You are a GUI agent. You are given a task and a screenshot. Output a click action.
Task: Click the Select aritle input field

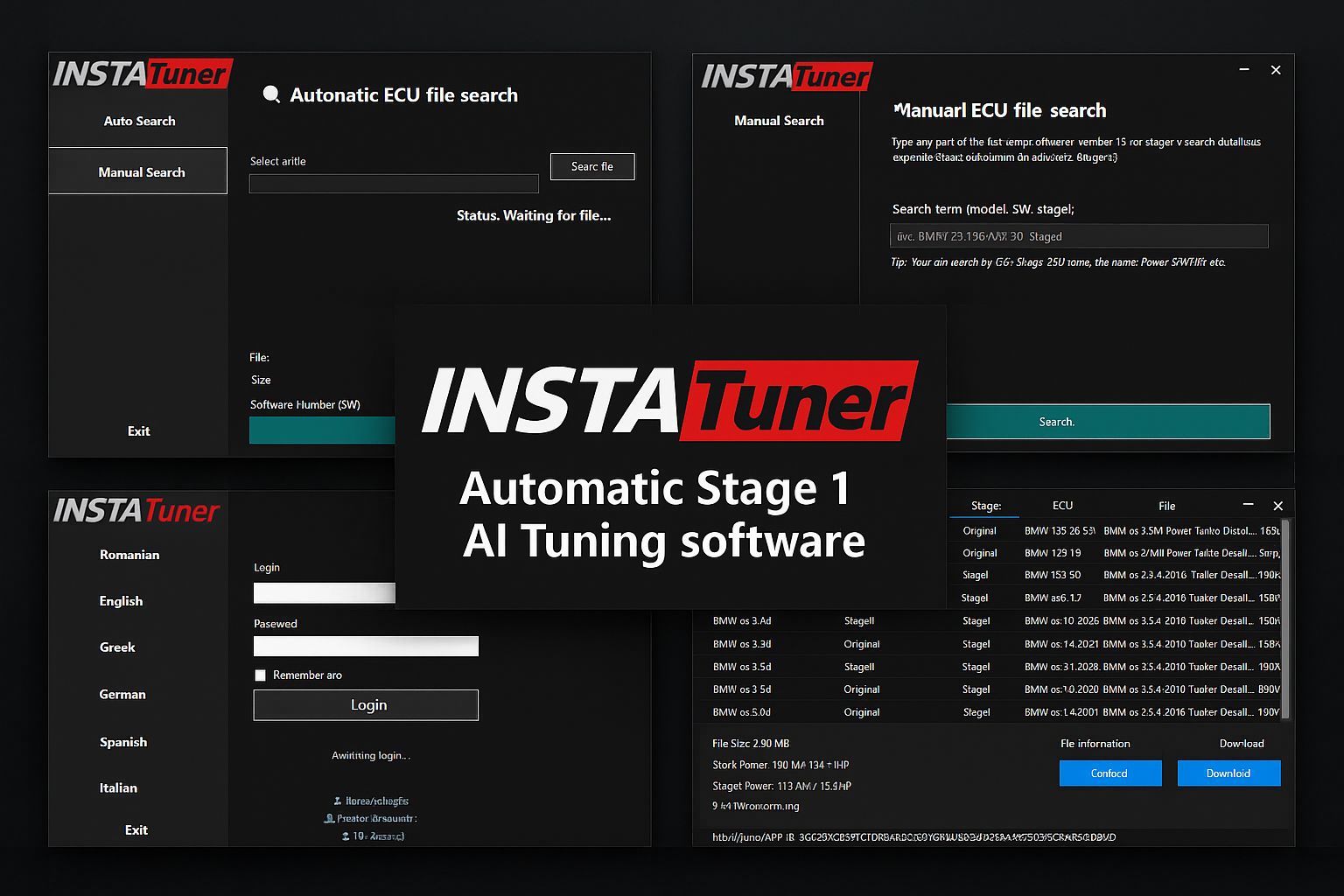point(394,184)
